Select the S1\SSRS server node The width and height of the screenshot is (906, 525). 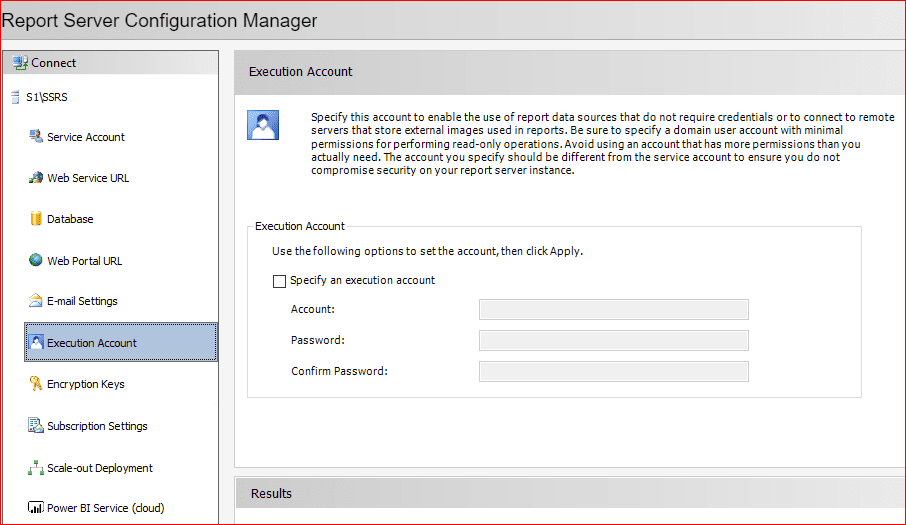tap(47, 98)
